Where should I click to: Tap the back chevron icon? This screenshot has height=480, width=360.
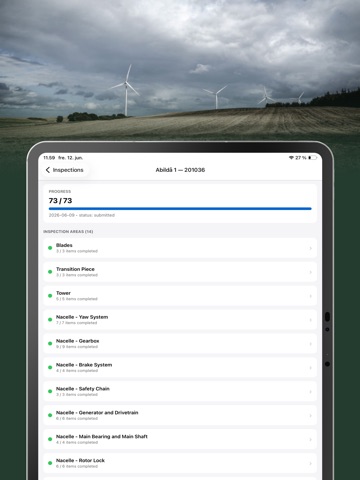pyautogui.click(x=48, y=170)
